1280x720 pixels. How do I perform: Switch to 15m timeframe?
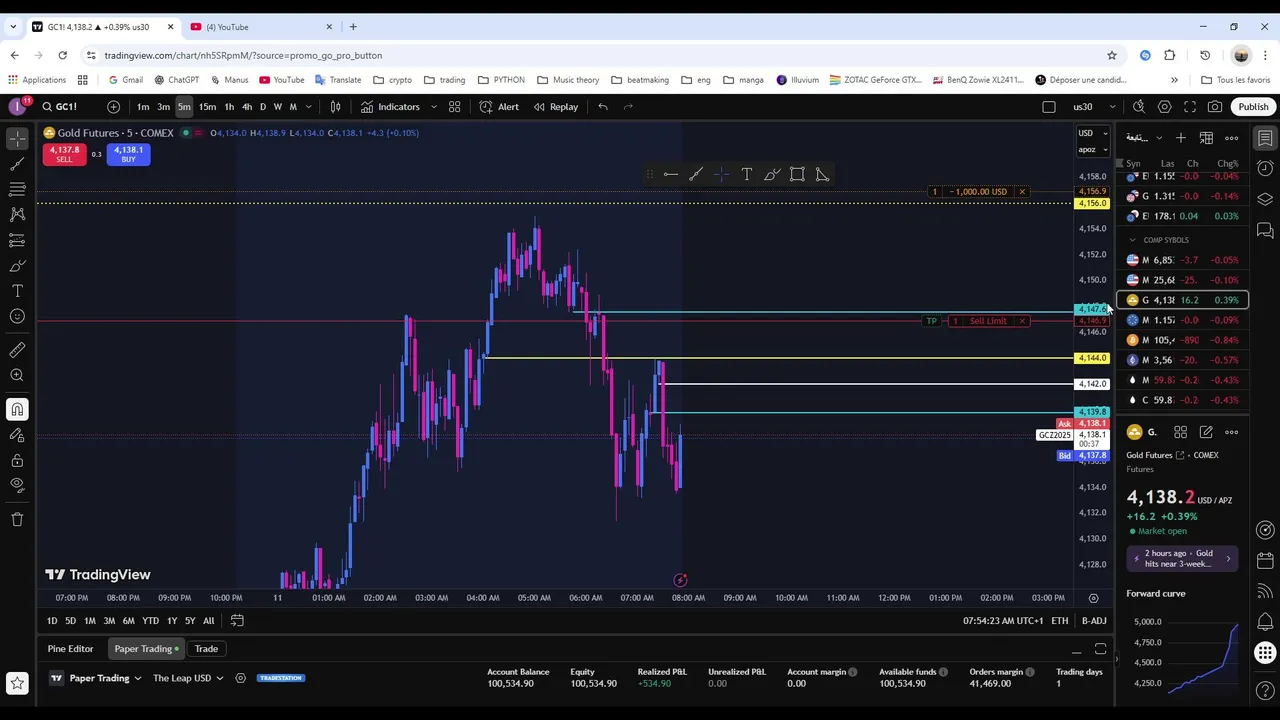[207, 107]
